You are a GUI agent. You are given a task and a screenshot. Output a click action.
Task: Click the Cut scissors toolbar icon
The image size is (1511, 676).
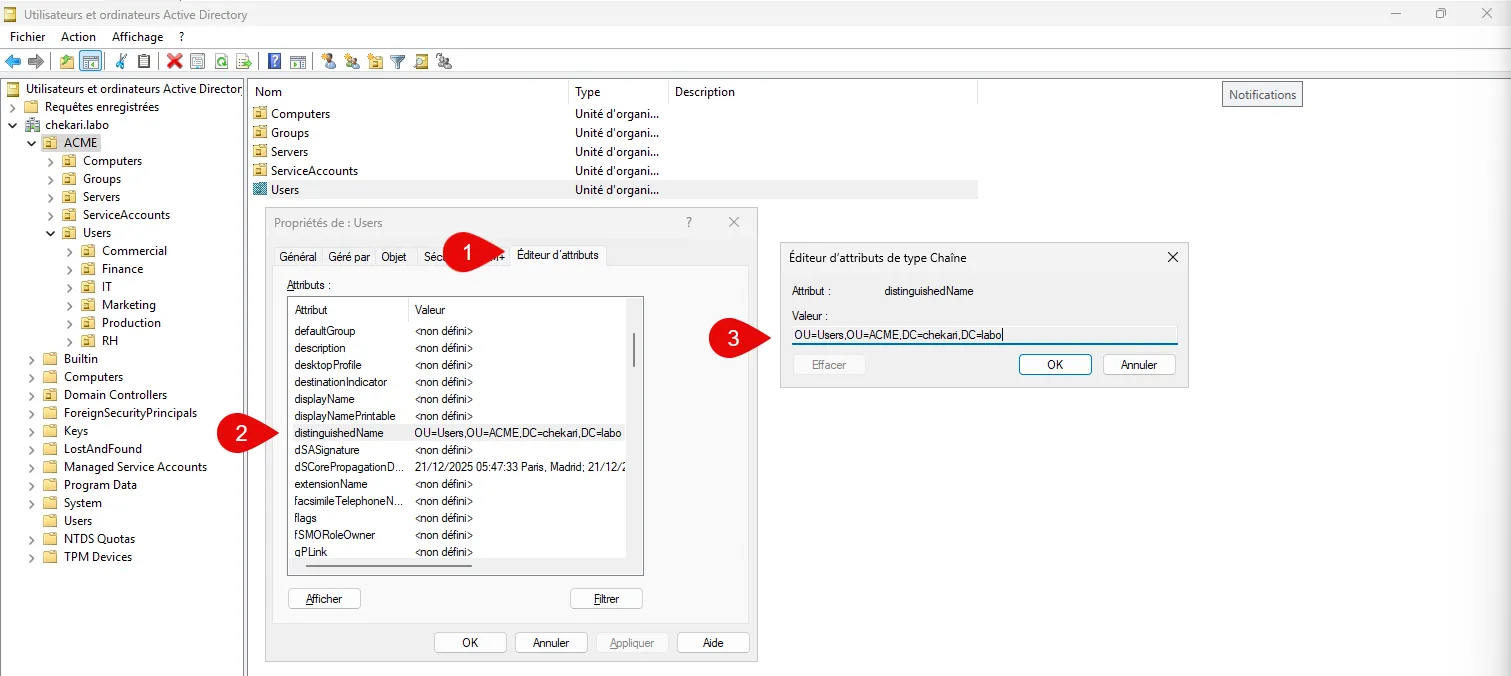click(121, 62)
